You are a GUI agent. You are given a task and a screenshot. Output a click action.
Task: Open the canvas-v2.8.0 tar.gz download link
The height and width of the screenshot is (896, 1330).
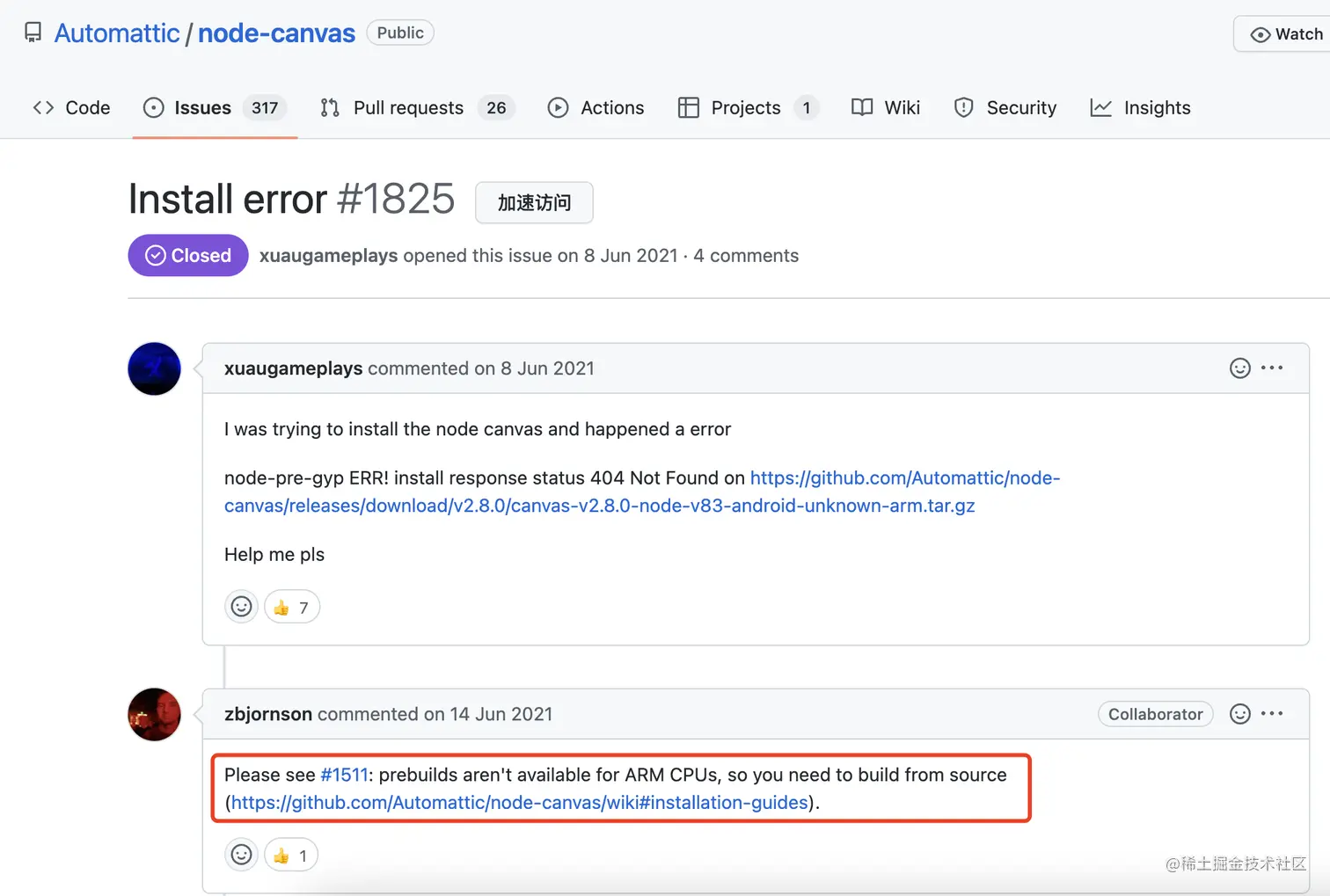point(642,492)
